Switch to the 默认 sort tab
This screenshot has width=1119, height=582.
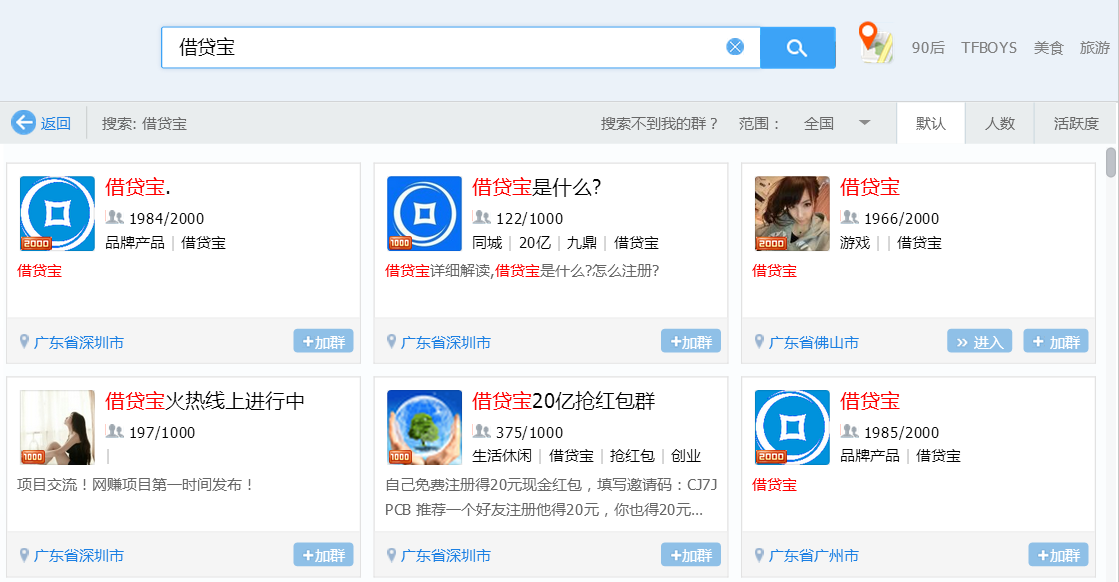(931, 123)
